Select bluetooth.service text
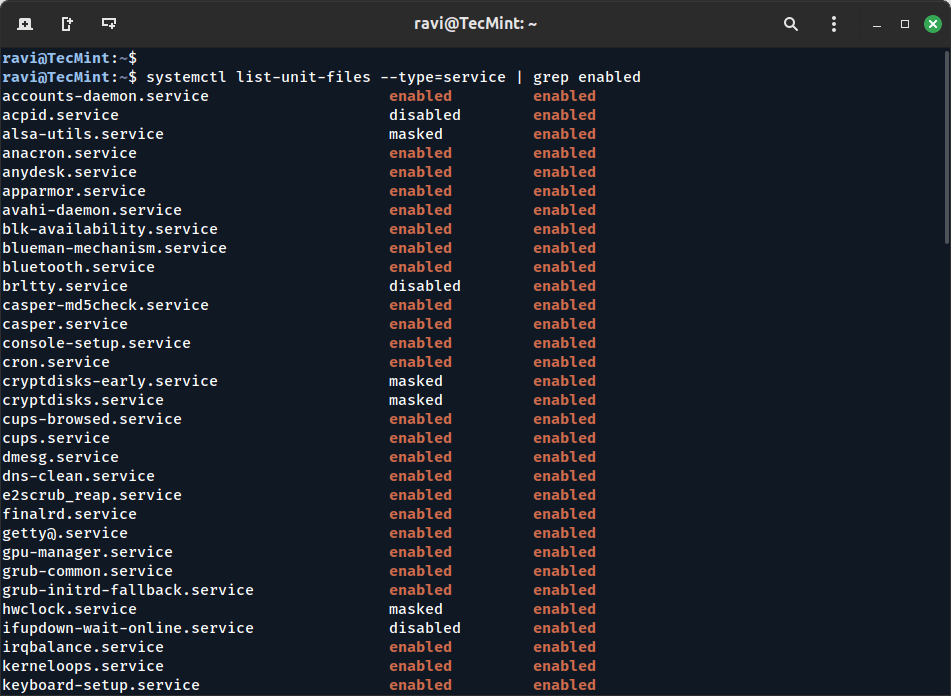The width and height of the screenshot is (951, 696). coord(78,267)
